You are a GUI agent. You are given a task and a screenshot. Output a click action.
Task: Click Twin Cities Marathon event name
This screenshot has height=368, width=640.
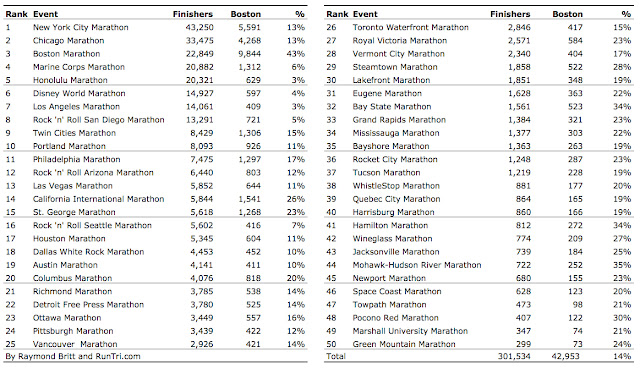pos(74,133)
